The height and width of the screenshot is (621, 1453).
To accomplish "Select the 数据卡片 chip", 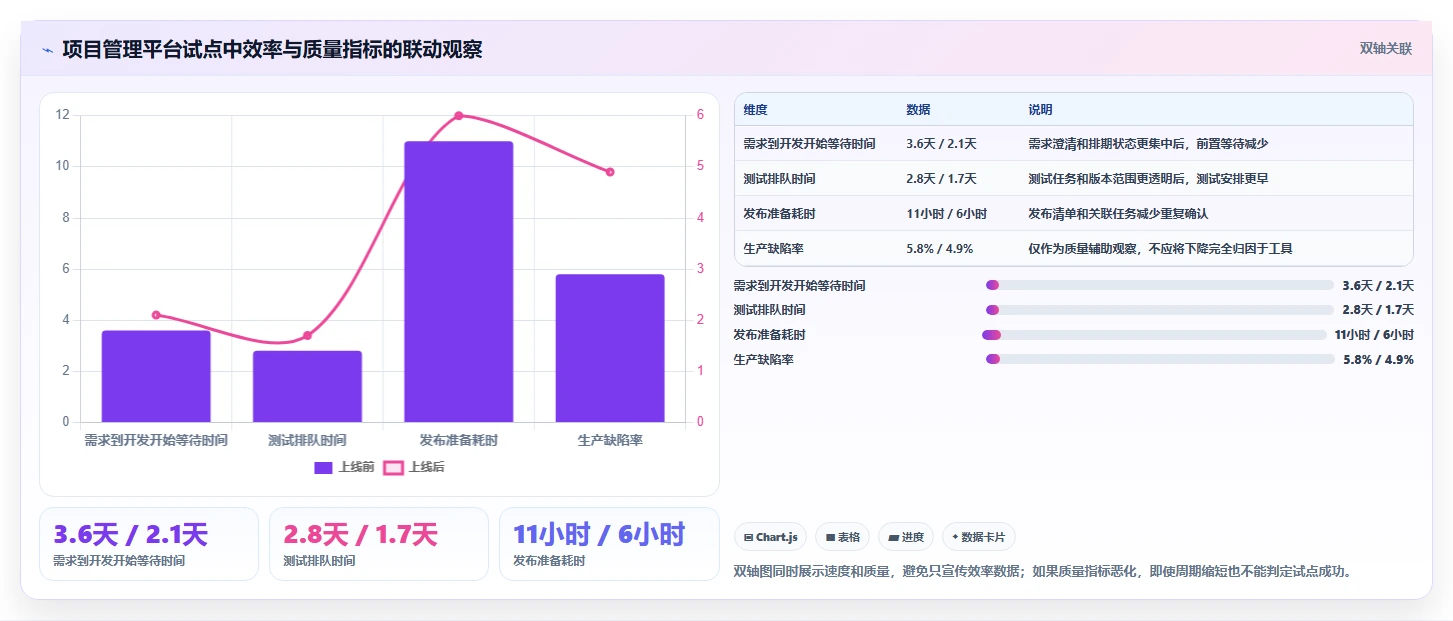I will pos(979,537).
